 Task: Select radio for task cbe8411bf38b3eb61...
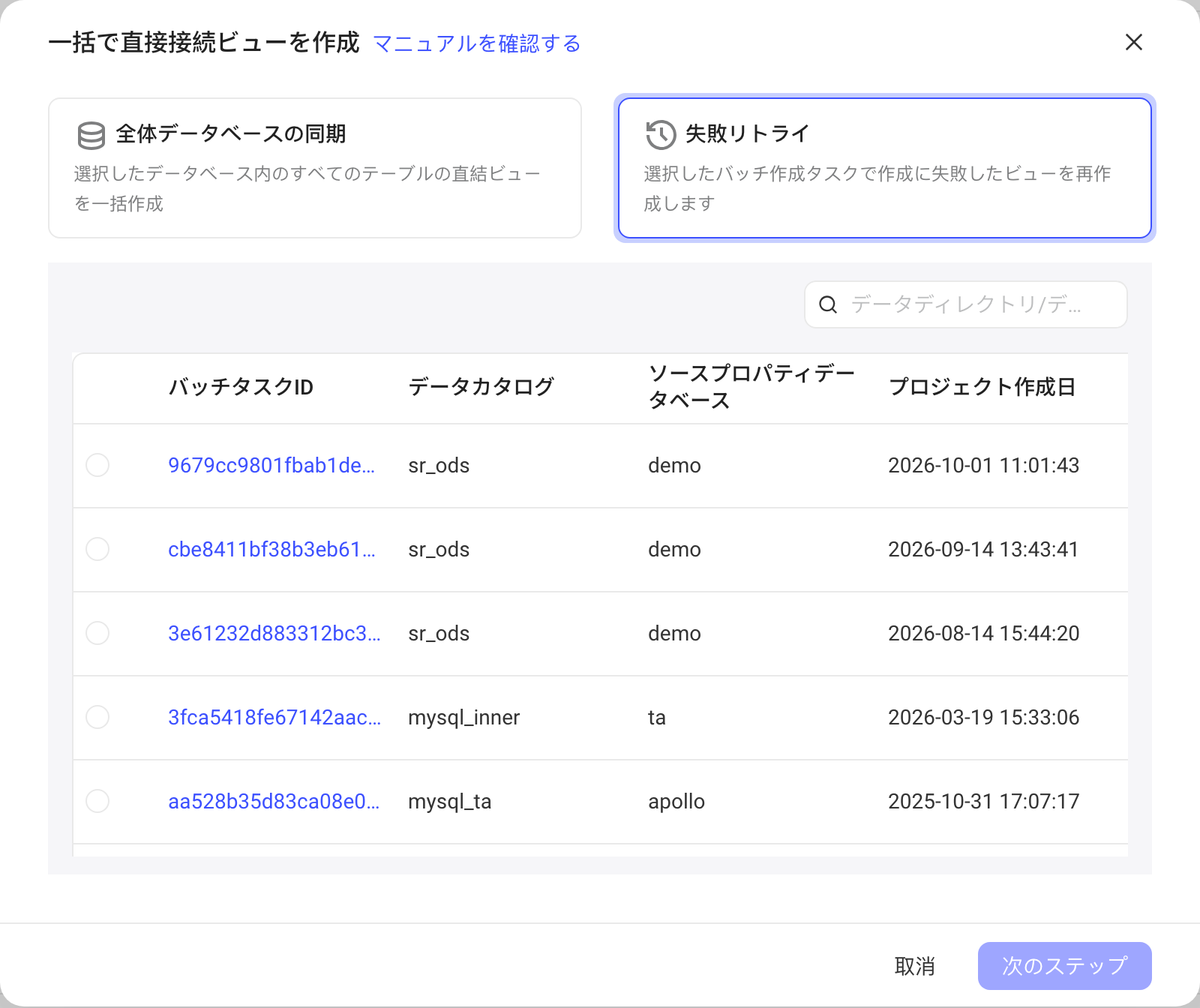(97, 549)
